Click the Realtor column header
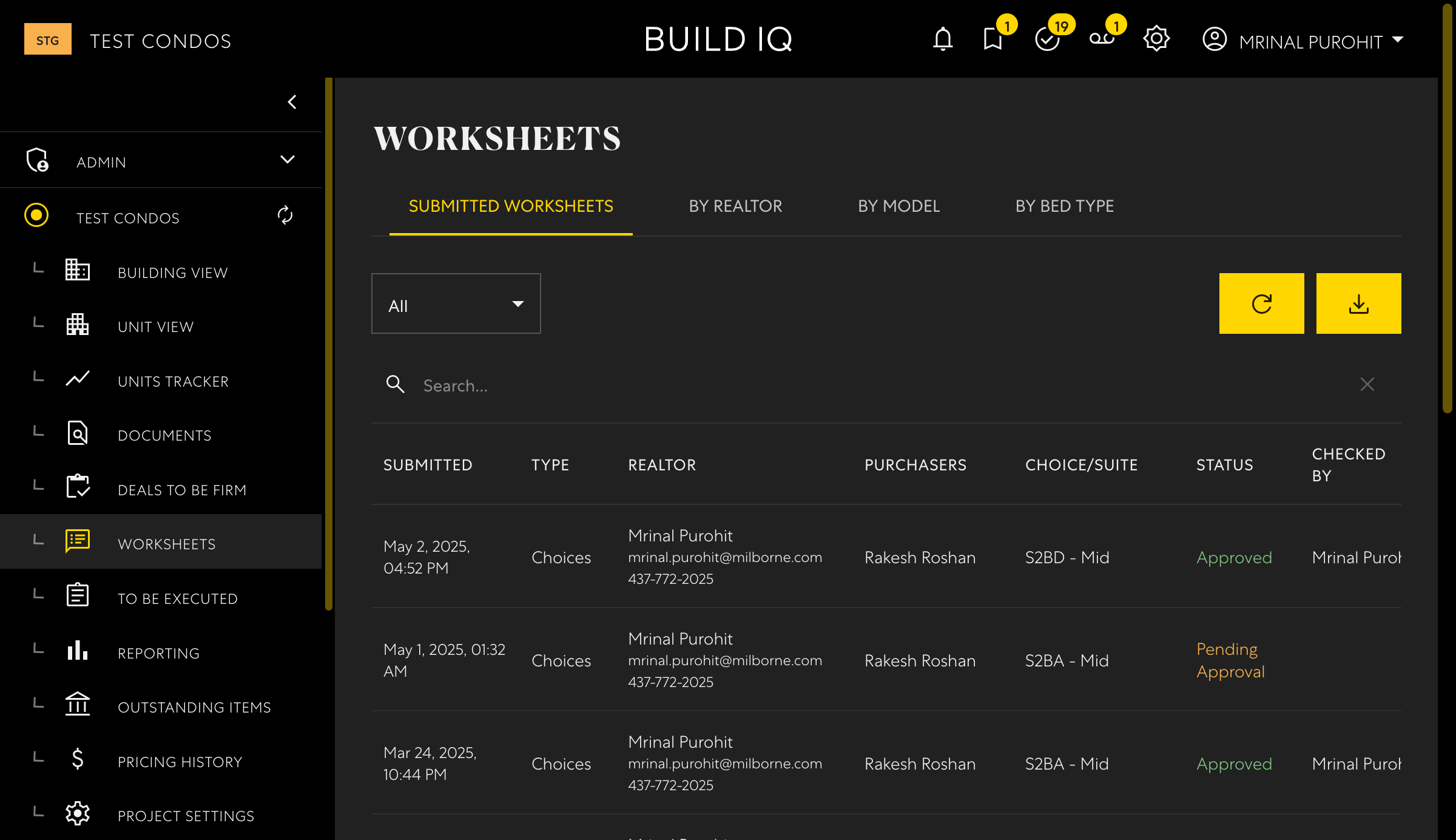 click(662, 465)
